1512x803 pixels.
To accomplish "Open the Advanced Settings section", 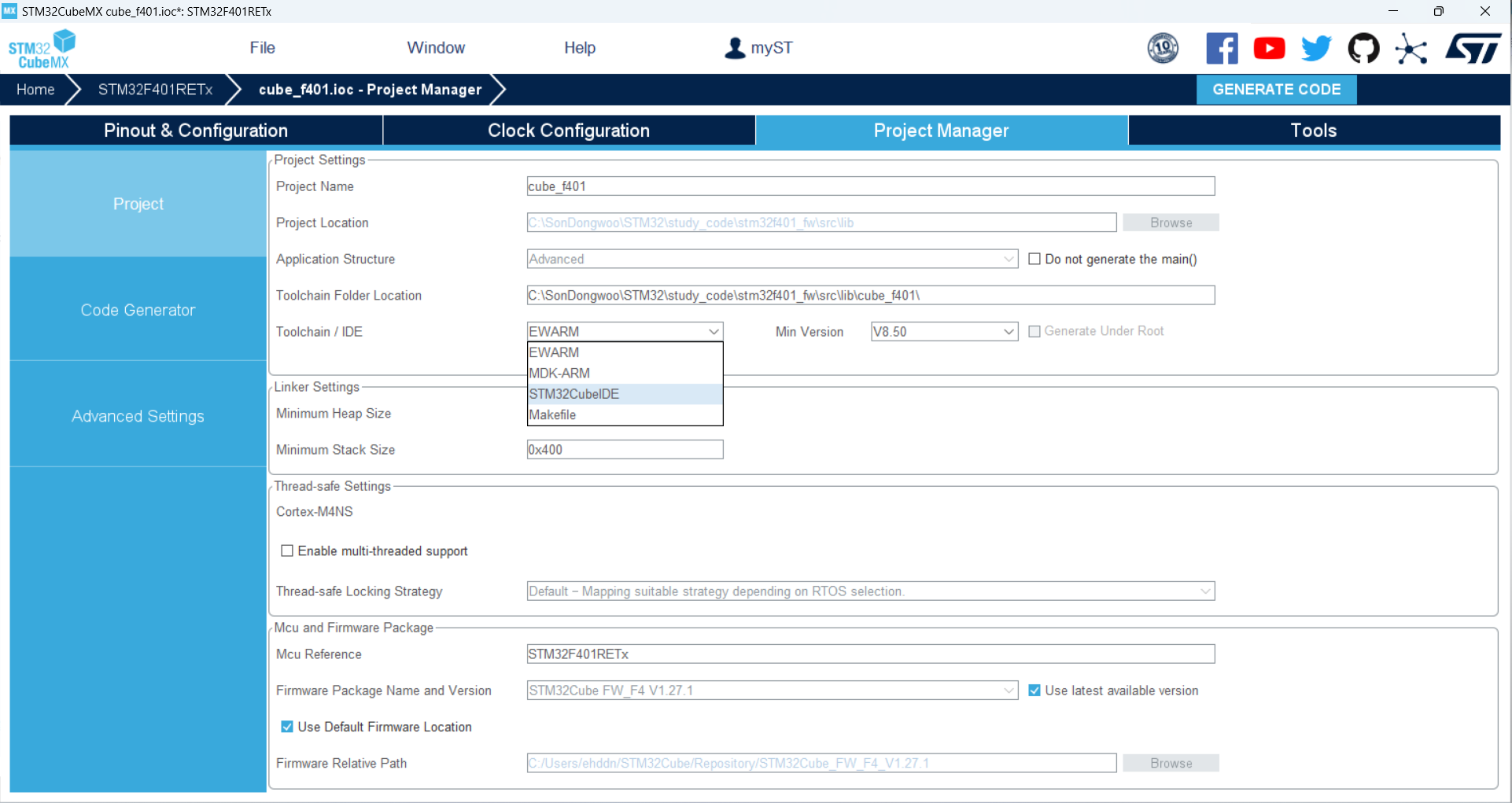I will (x=138, y=416).
